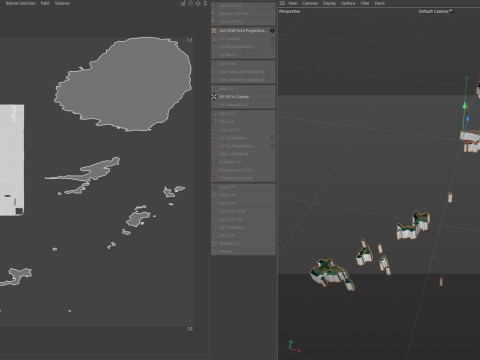Click the Clear UV Pins icon
The image size is (480, 360).
pyautogui.click(x=214, y=22)
